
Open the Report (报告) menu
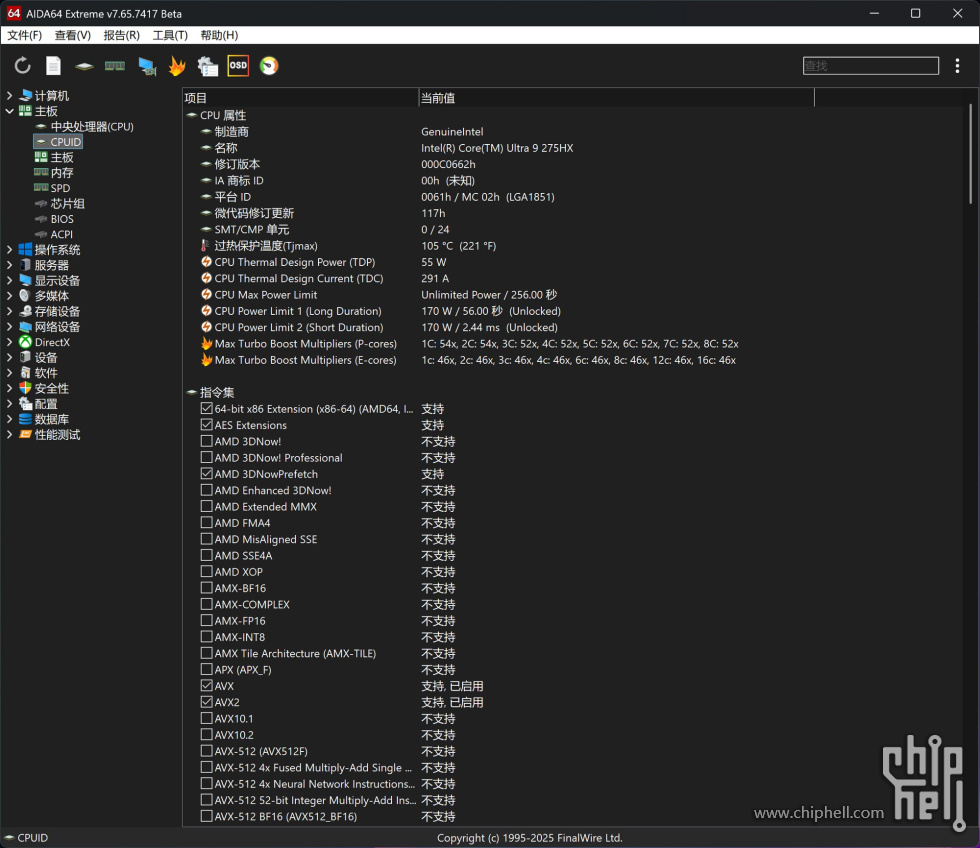coord(121,35)
